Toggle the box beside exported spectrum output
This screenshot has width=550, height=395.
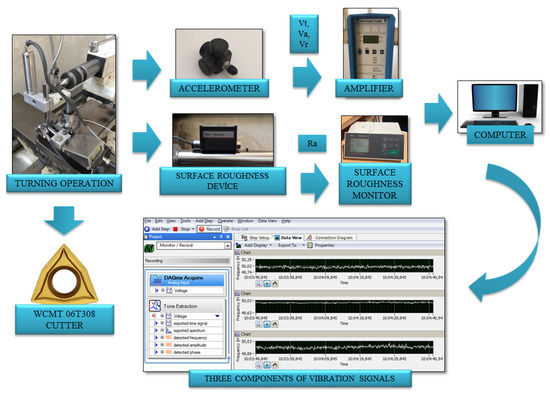(162, 330)
